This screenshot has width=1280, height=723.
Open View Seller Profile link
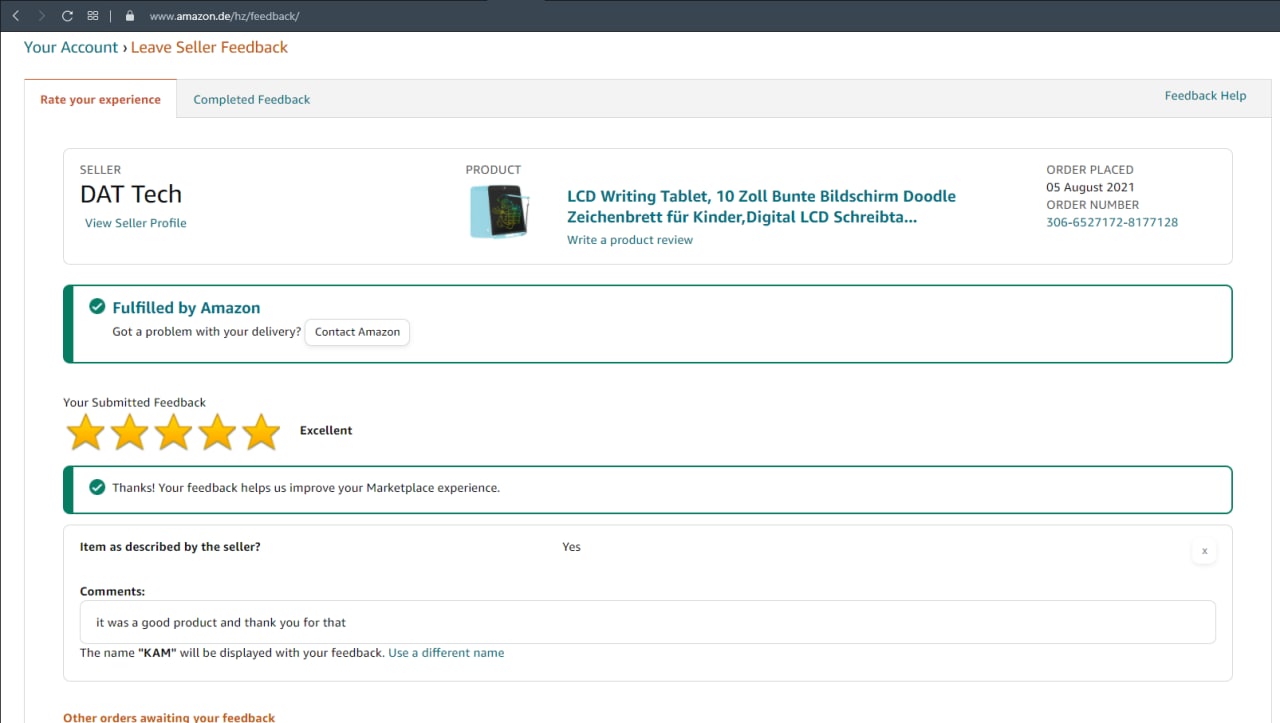(135, 223)
